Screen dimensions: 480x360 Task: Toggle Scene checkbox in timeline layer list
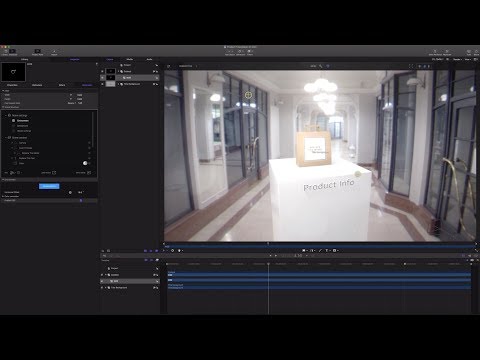pos(102,275)
